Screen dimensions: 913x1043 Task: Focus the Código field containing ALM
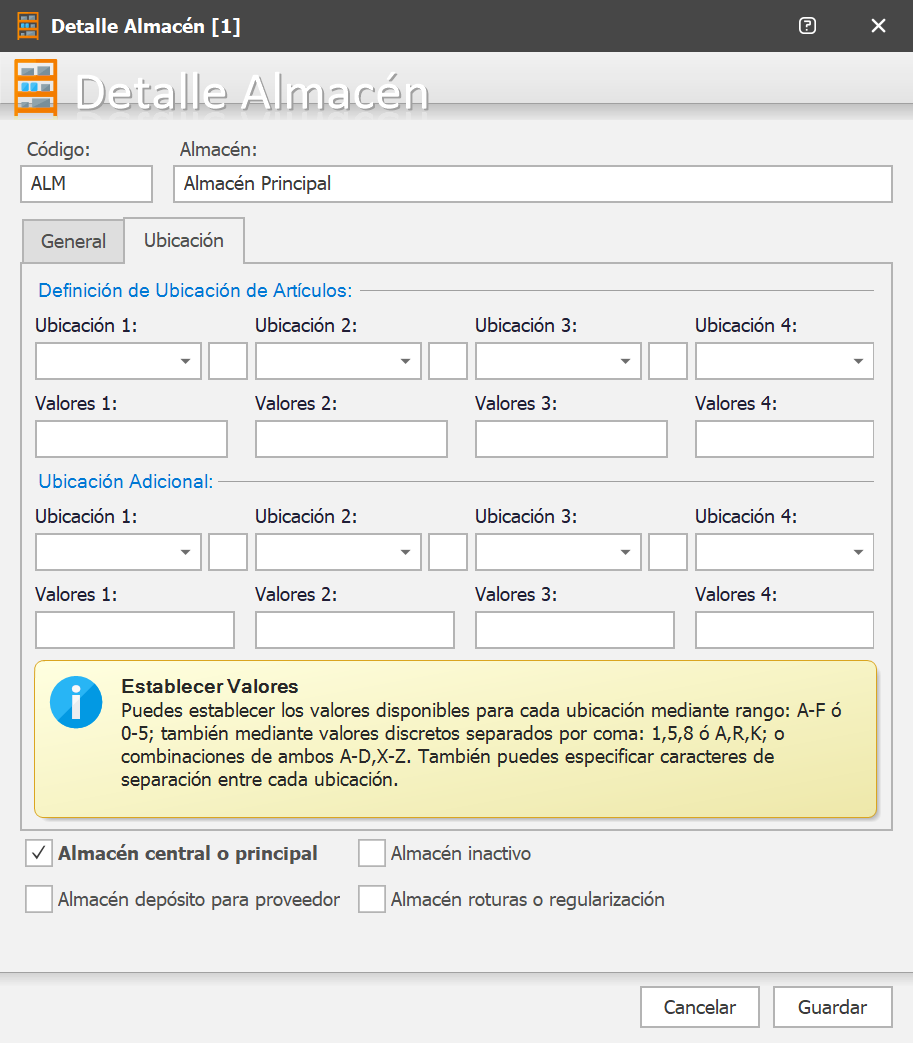(86, 184)
